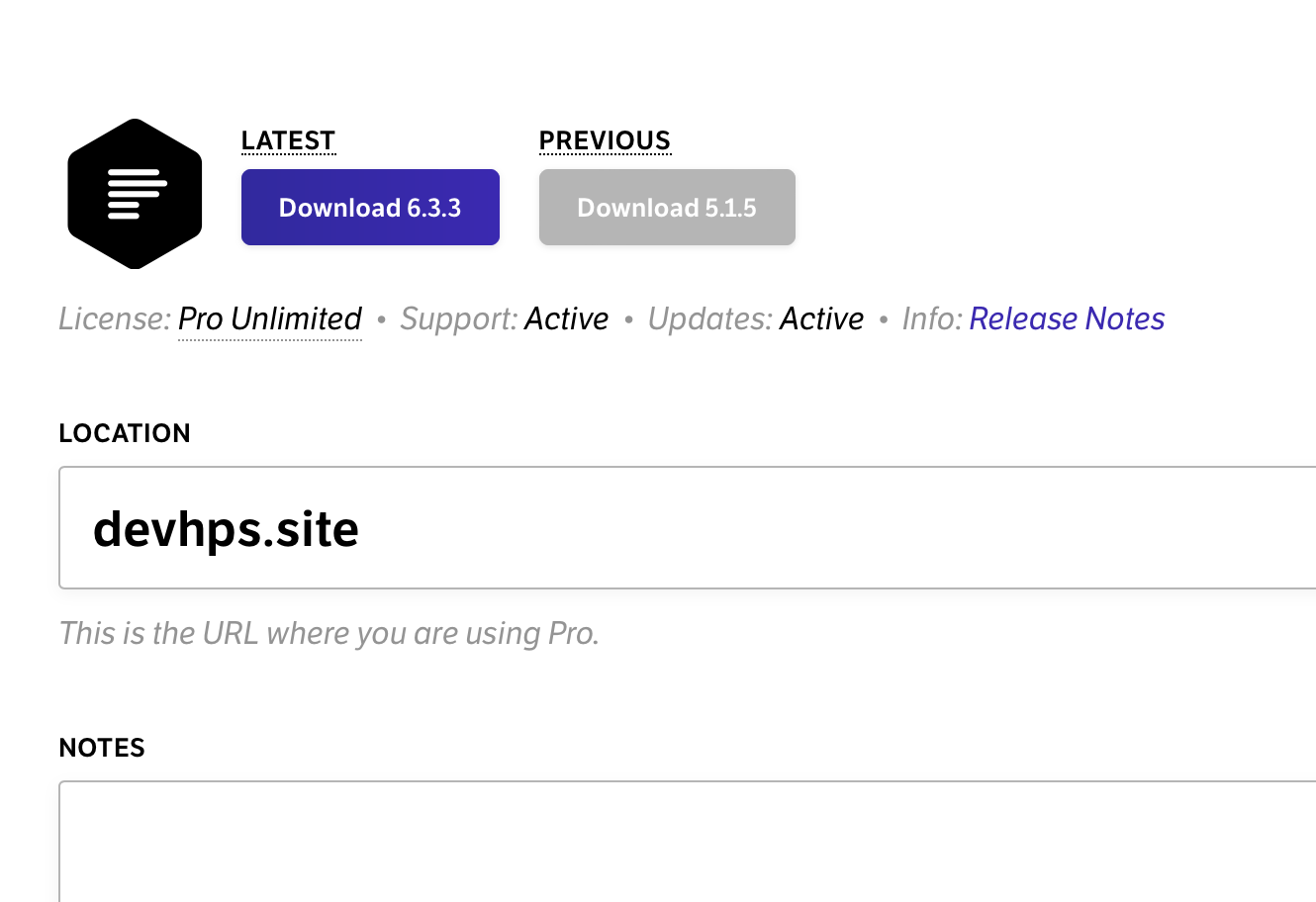Viewport: 1316px width, 902px height.
Task: Open the Release Notes link
Action: (1067, 318)
